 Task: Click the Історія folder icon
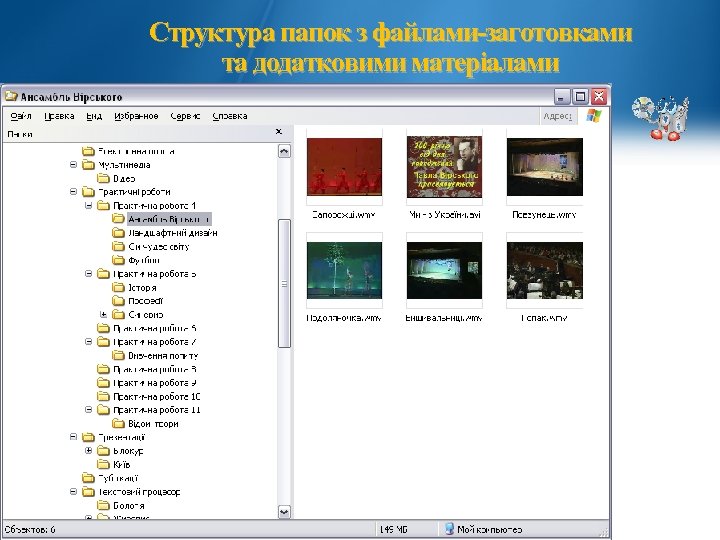click(x=118, y=287)
